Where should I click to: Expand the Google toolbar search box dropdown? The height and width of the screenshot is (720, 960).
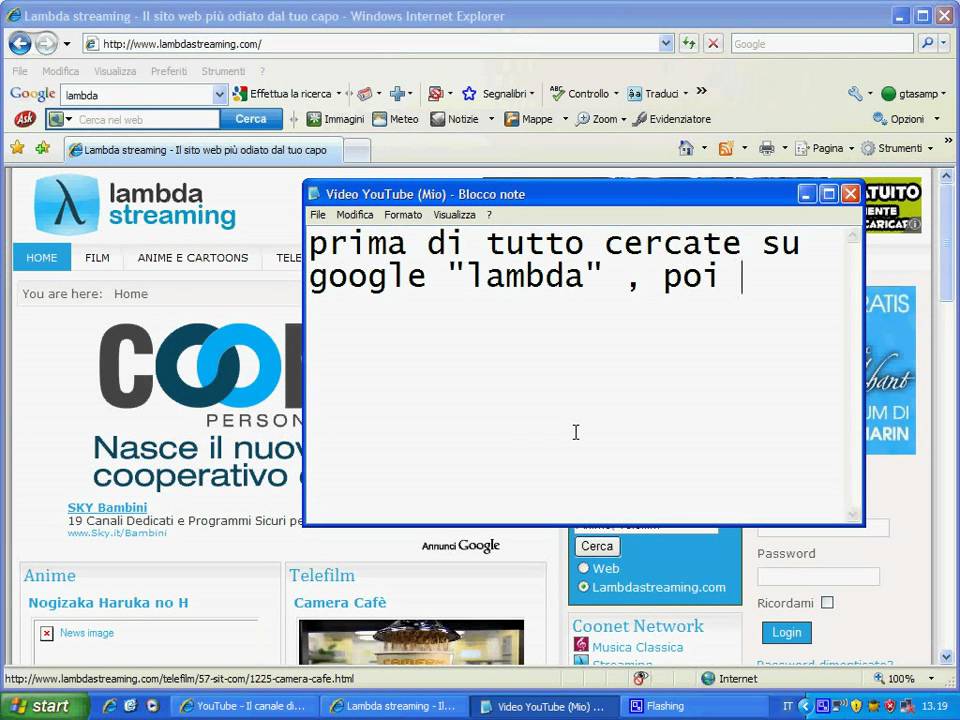point(219,95)
